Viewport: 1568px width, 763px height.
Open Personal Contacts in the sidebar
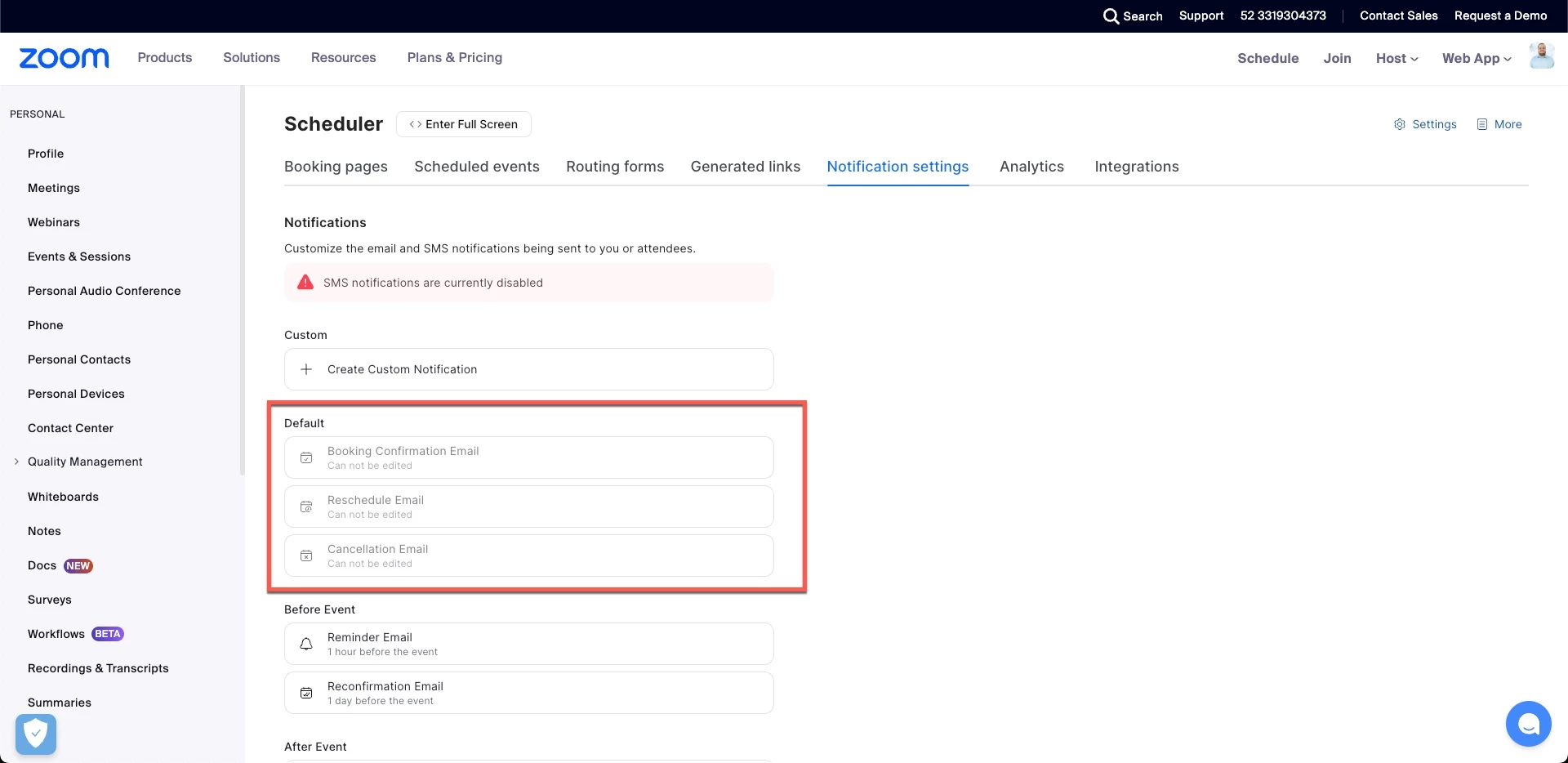[79, 359]
